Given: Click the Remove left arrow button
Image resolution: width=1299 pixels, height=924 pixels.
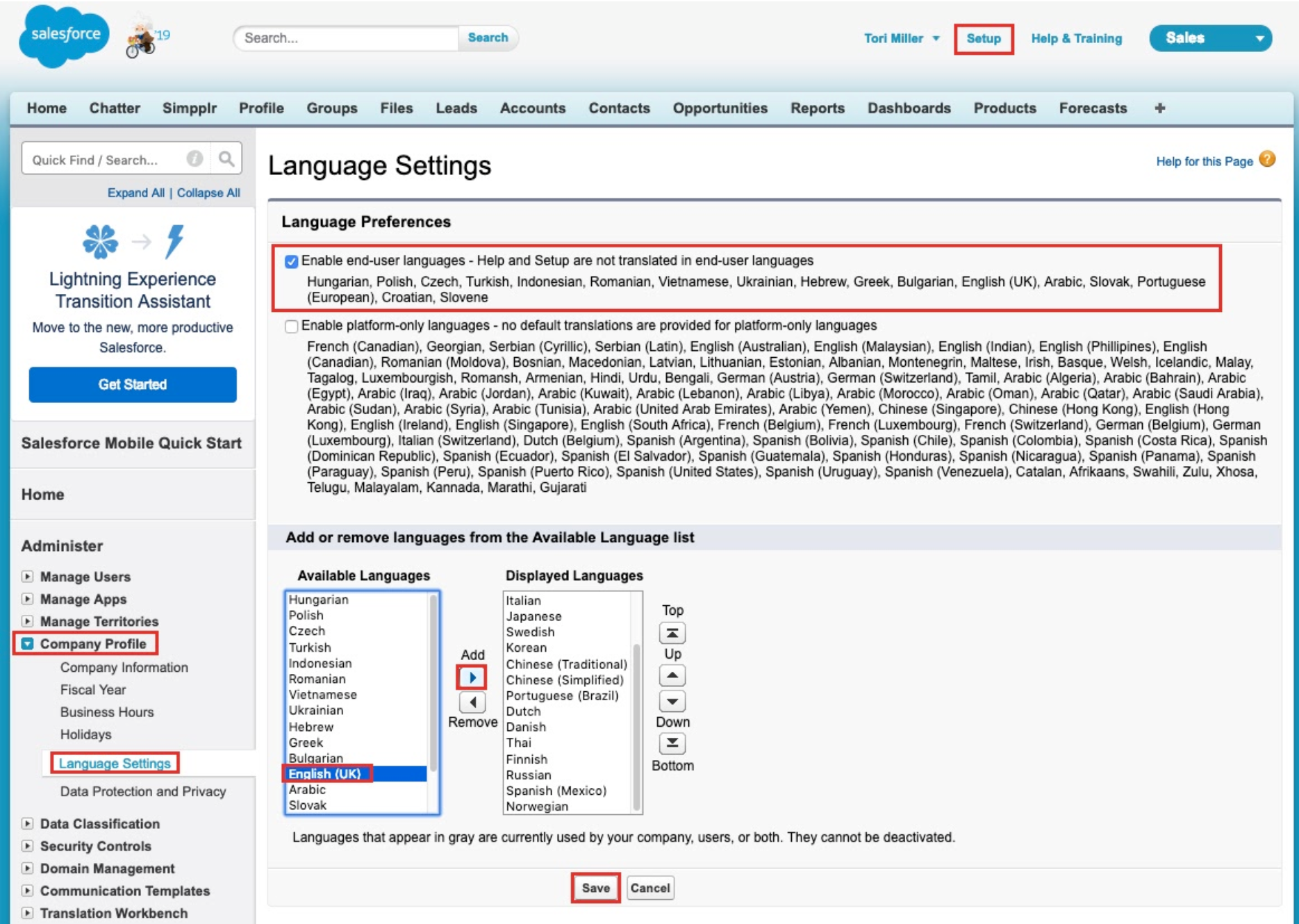Looking at the screenshot, I should pos(472,702).
